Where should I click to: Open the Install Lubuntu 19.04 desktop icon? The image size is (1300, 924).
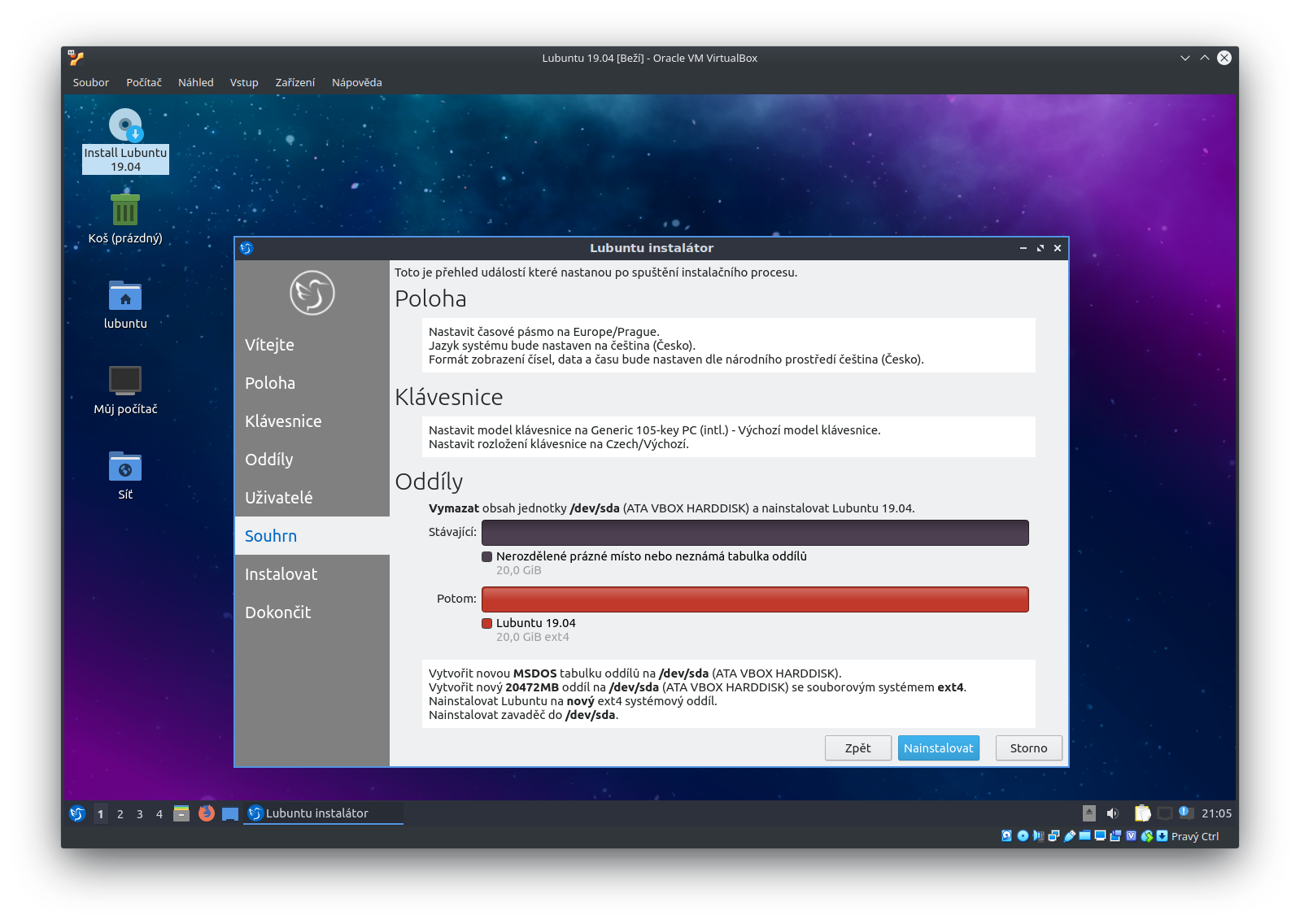[125, 142]
